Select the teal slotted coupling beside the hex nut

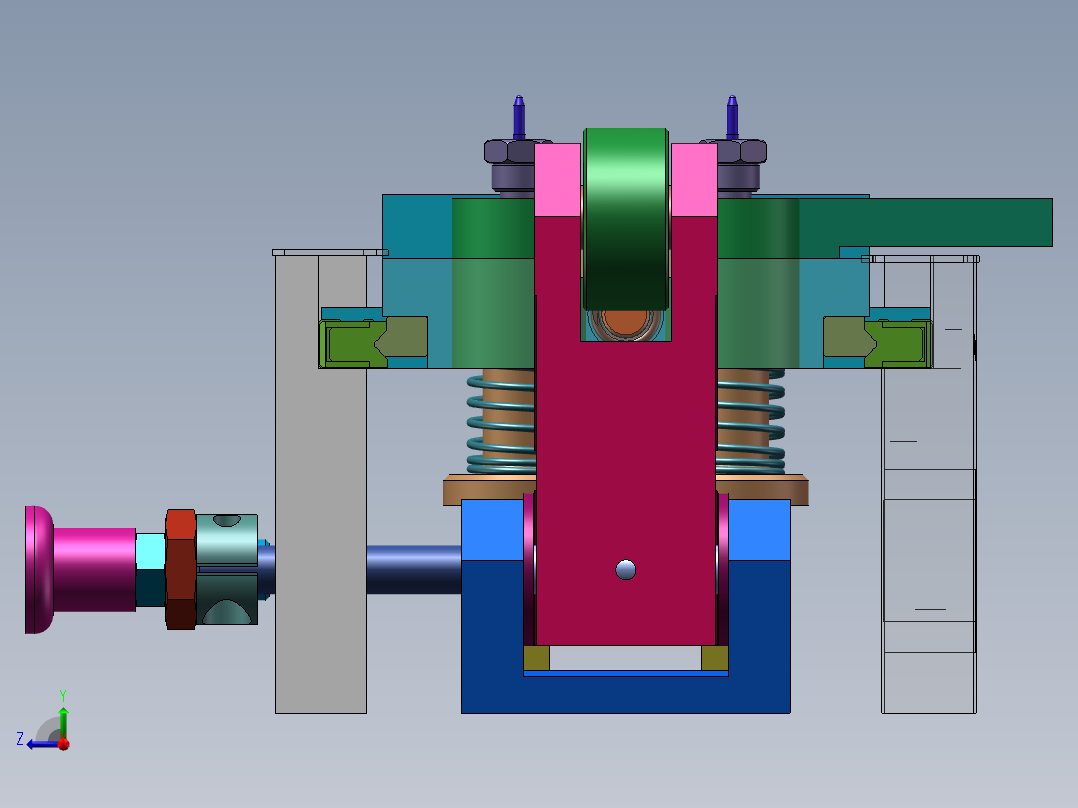pos(227,569)
